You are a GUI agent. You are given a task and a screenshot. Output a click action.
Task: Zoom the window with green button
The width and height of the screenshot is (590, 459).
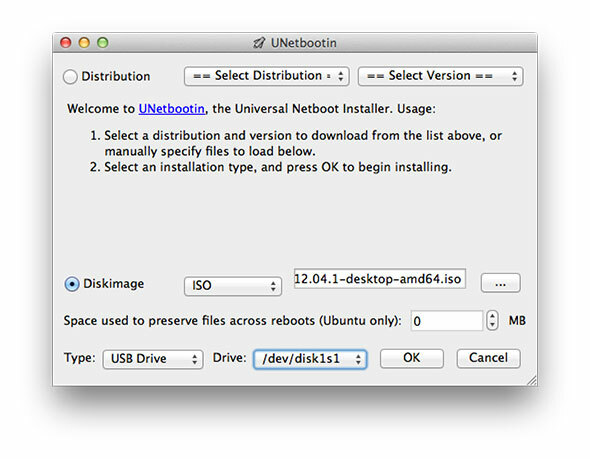103,43
